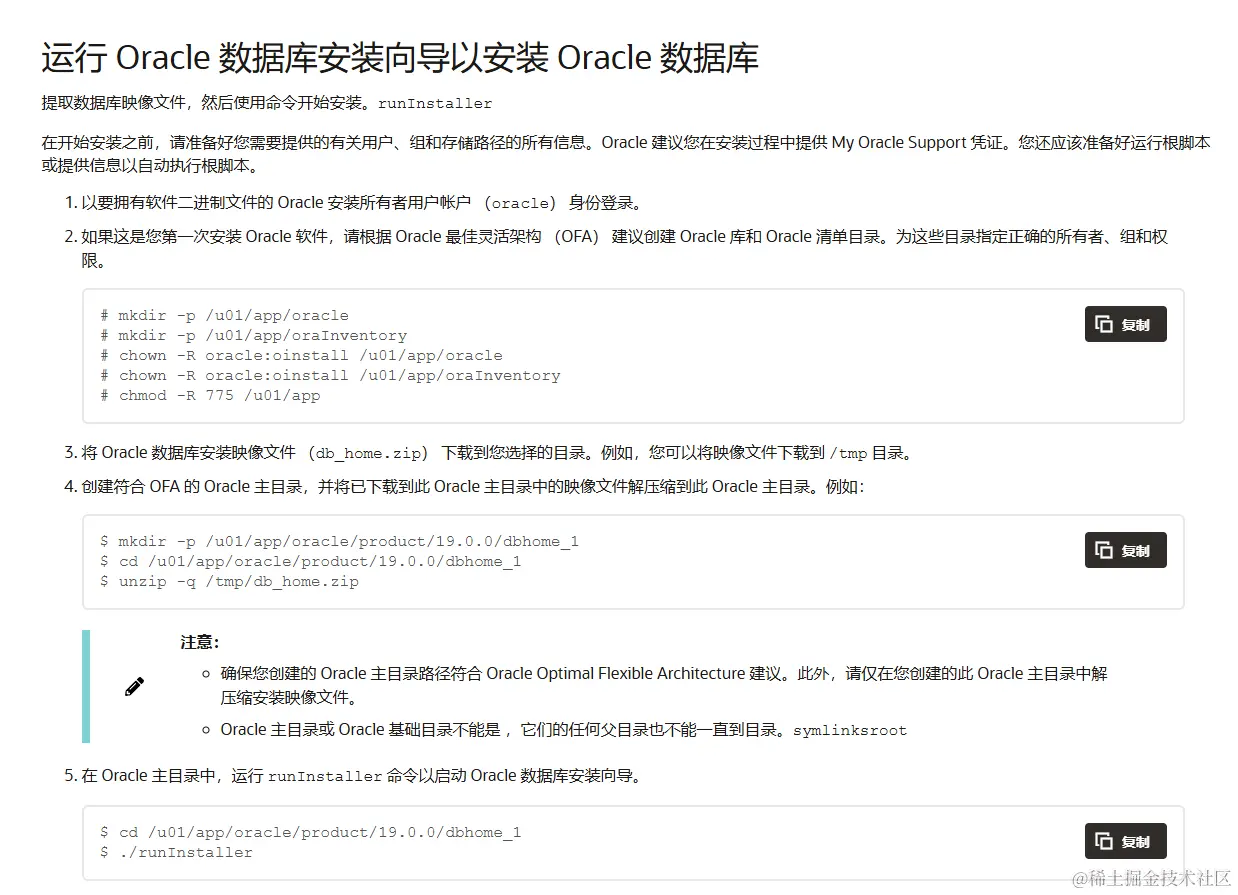1238x895 pixels.
Task: Copy the unzip db_home.zip code block
Action: (1125, 550)
